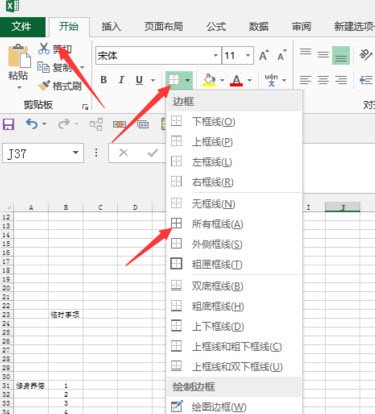
Task: Switch to the Page Layout (页面布局) tab
Action: (163, 27)
